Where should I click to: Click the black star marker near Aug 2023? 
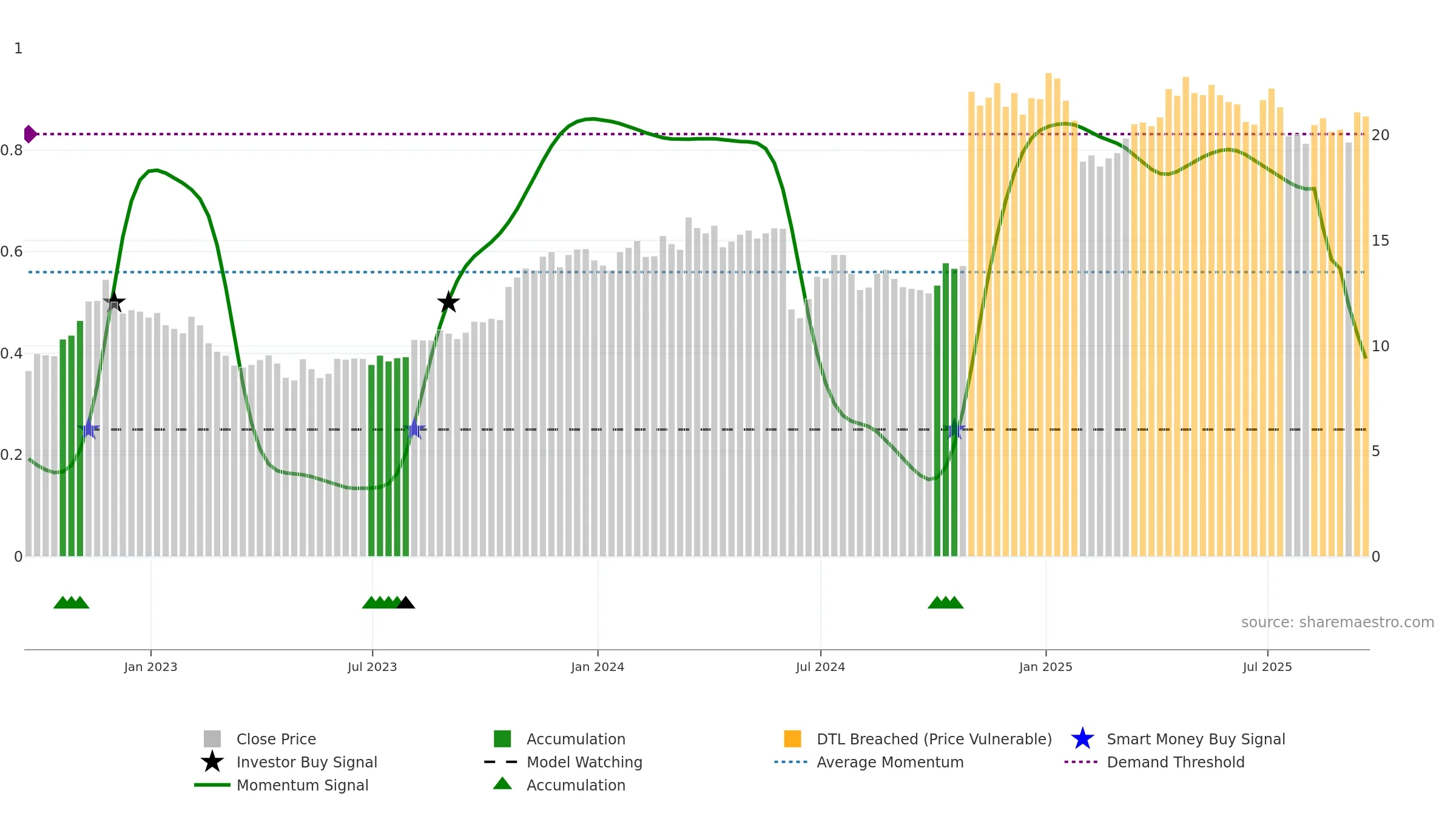click(448, 302)
